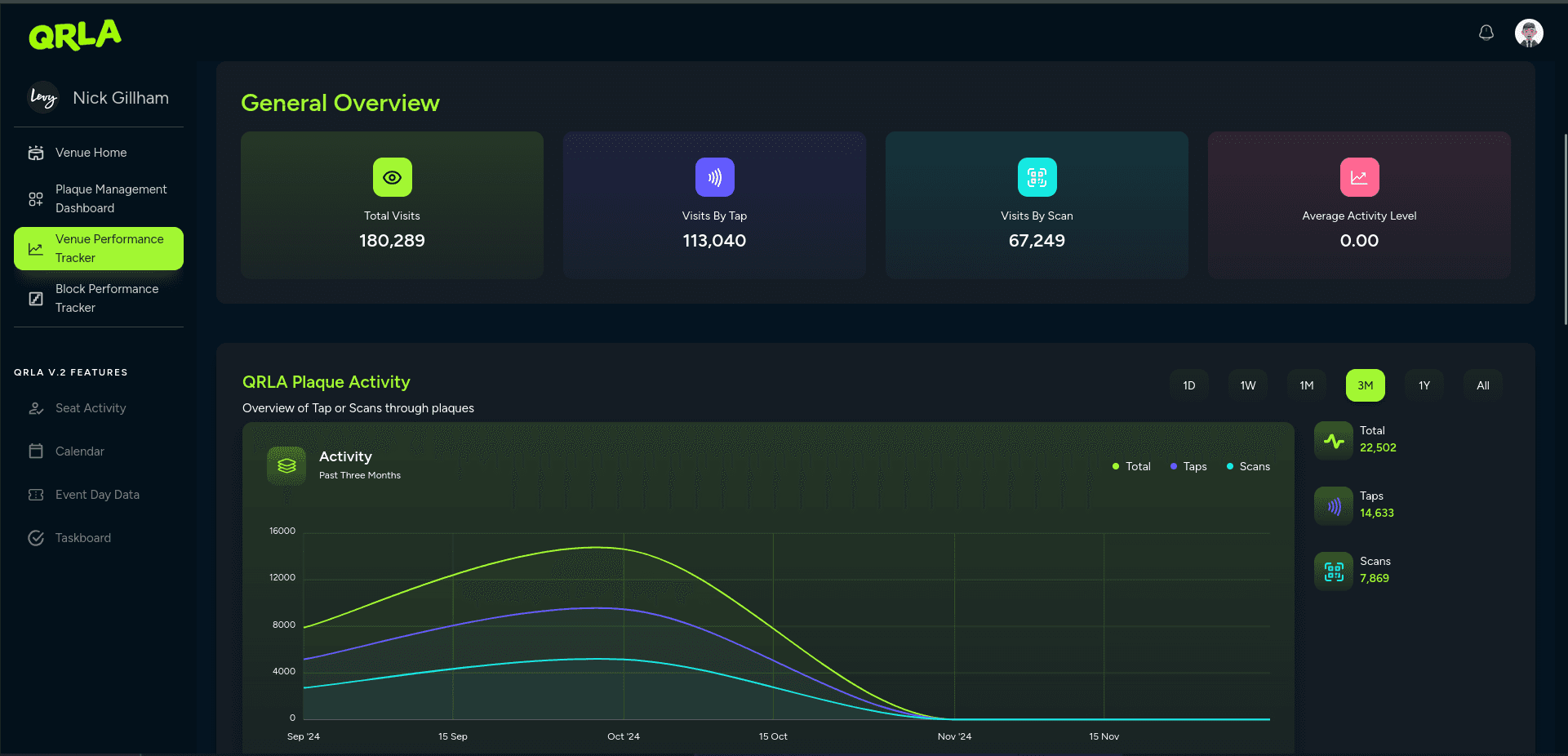The height and width of the screenshot is (756, 1568).
Task: Open the user profile avatar
Action: (1529, 33)
